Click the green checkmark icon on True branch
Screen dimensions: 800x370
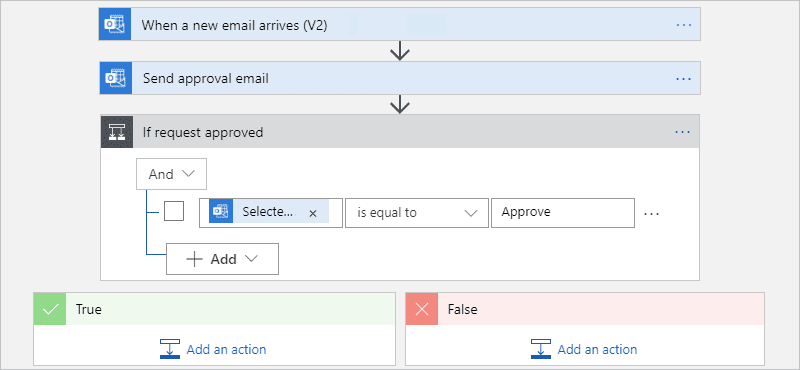pos(50,309)
